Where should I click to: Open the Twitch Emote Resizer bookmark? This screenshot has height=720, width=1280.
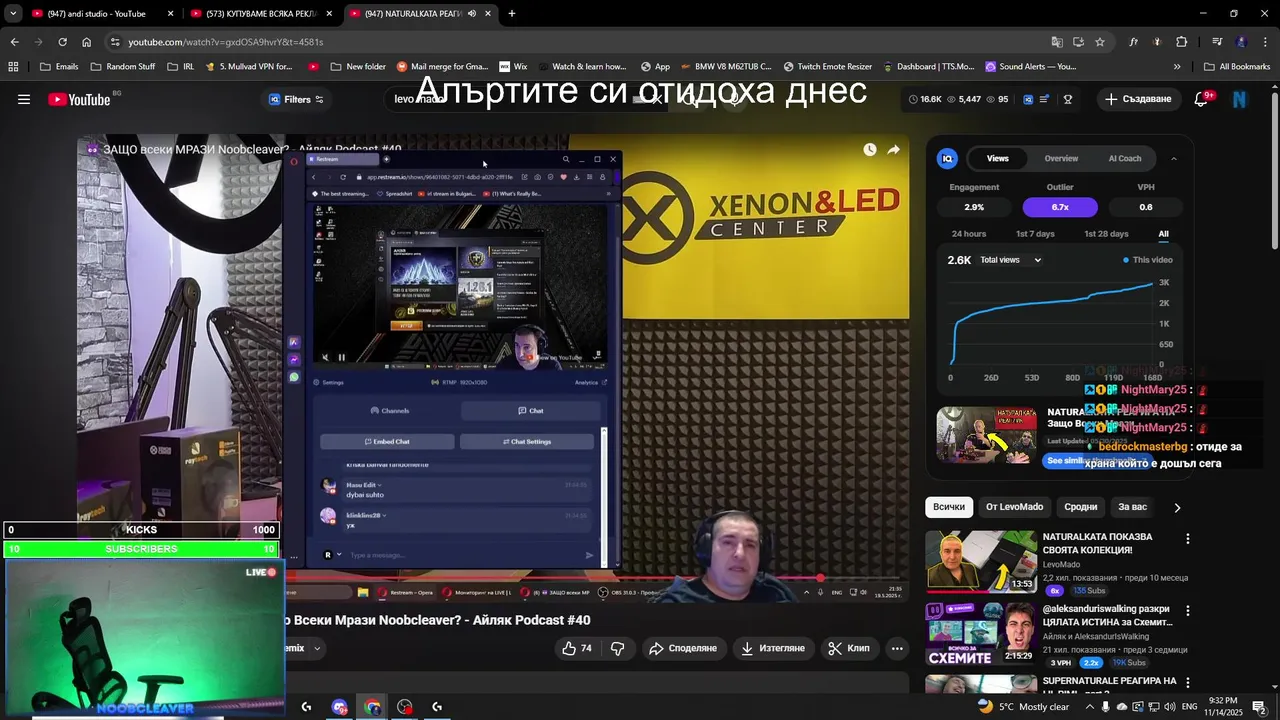[x=827, y=67]
